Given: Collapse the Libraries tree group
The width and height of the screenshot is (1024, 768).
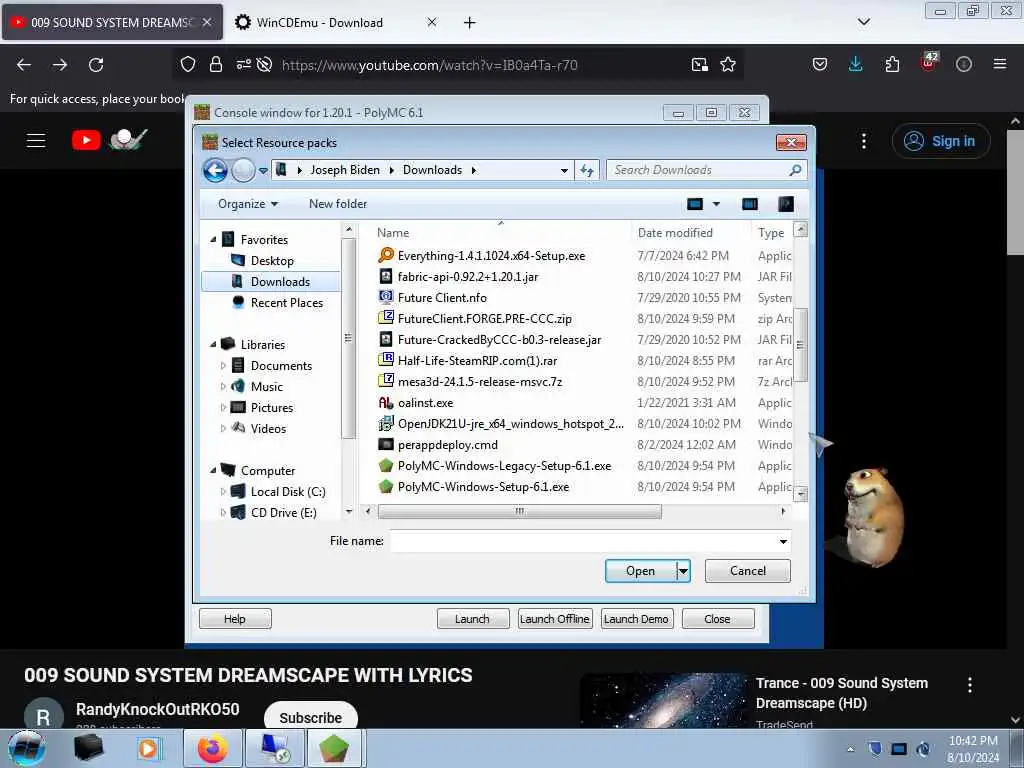Looking at the screenshot, I should 214,344.
